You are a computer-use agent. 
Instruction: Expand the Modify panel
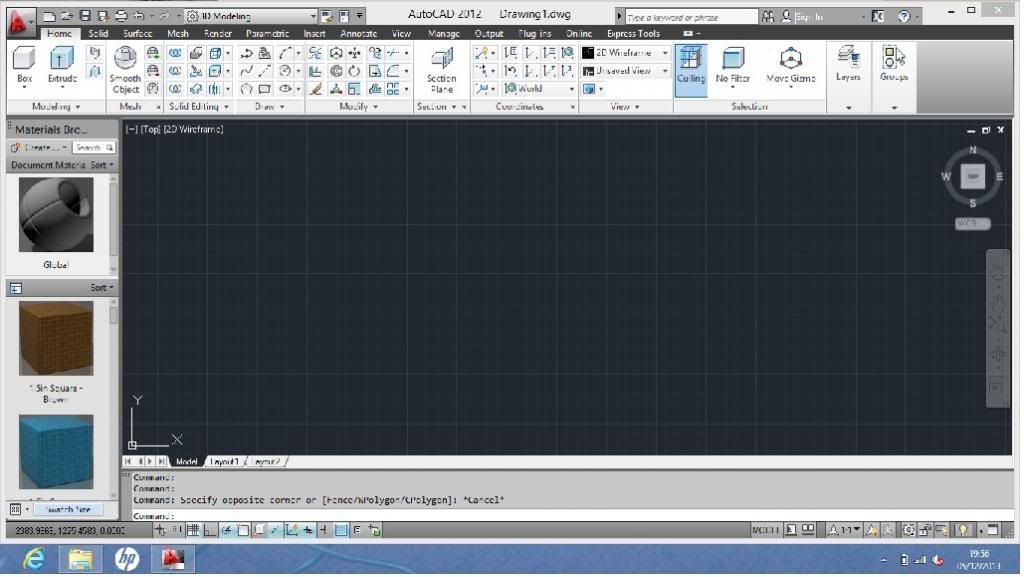pyautogui.click(x=359, y=106)
